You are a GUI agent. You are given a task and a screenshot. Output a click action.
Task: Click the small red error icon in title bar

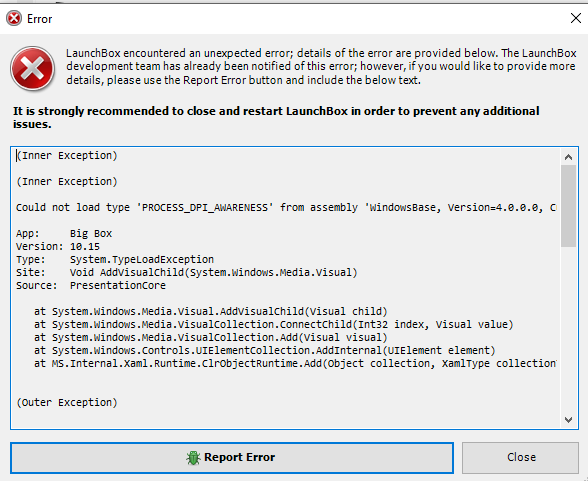pyautogui.click(x=14, y=18)
